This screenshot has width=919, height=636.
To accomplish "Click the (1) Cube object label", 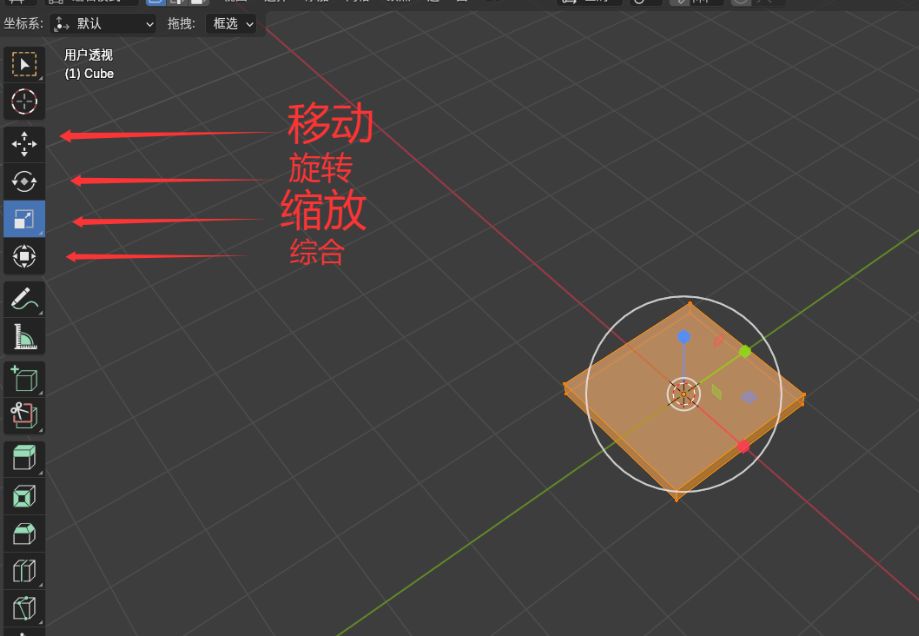I will tap(89, 74).
